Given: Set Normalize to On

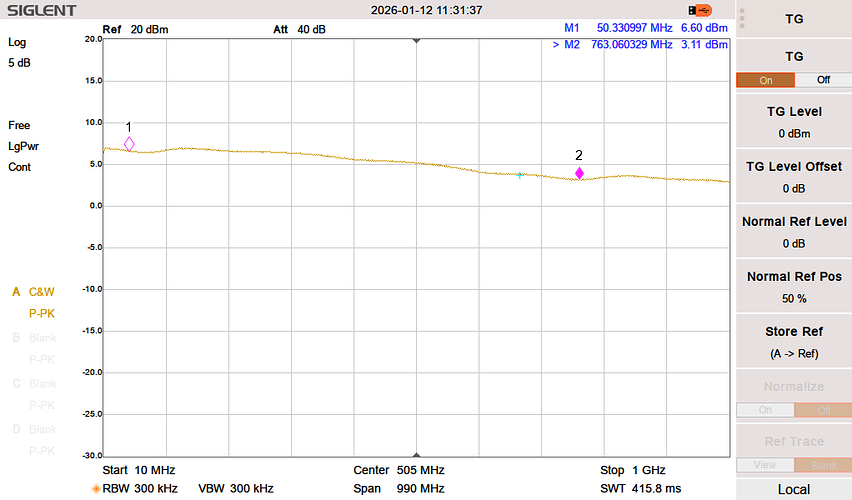Looking at the screenshot, I should [765, 410].
